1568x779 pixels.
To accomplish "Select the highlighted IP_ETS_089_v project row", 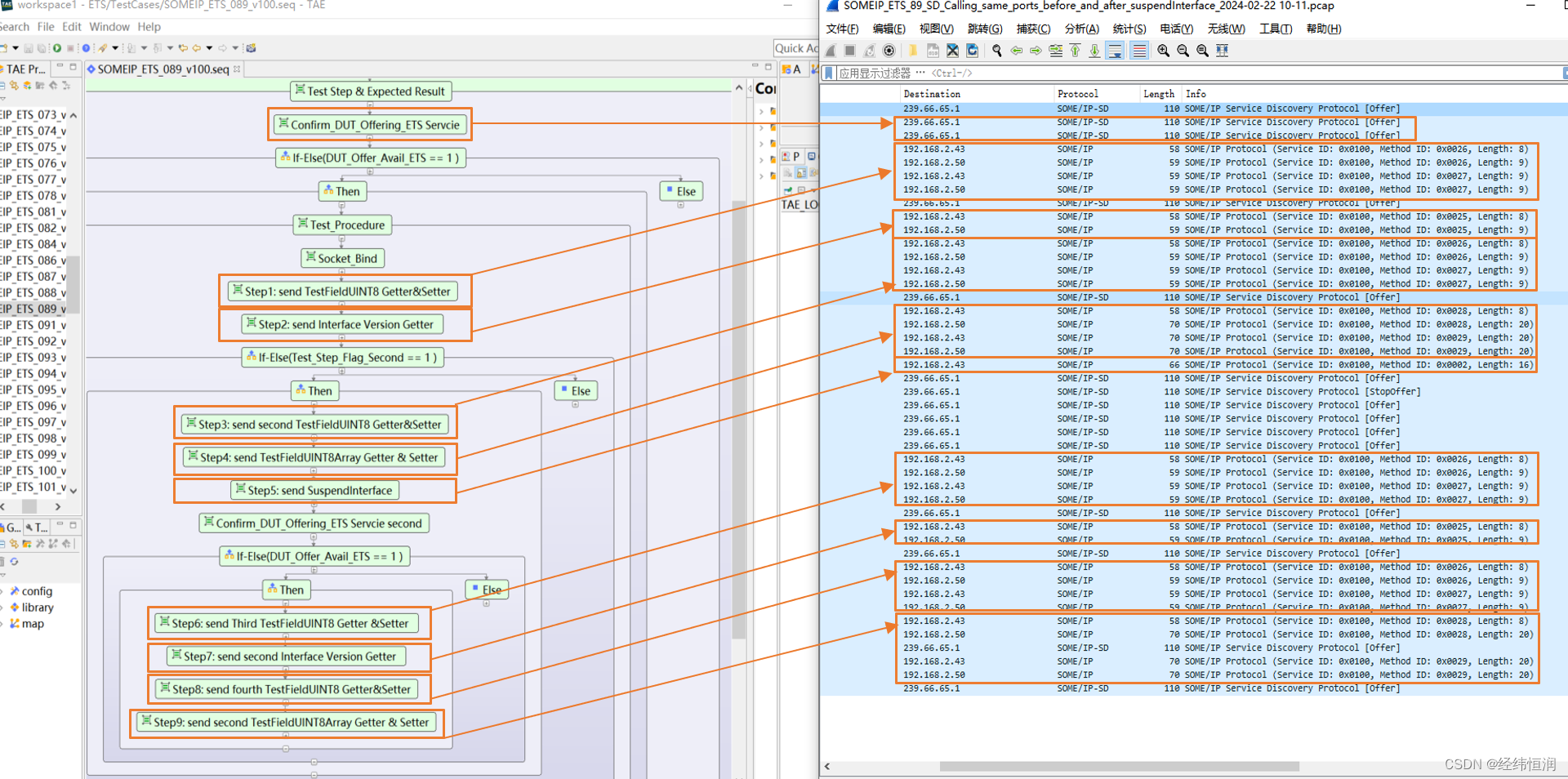I will [34, 309].
